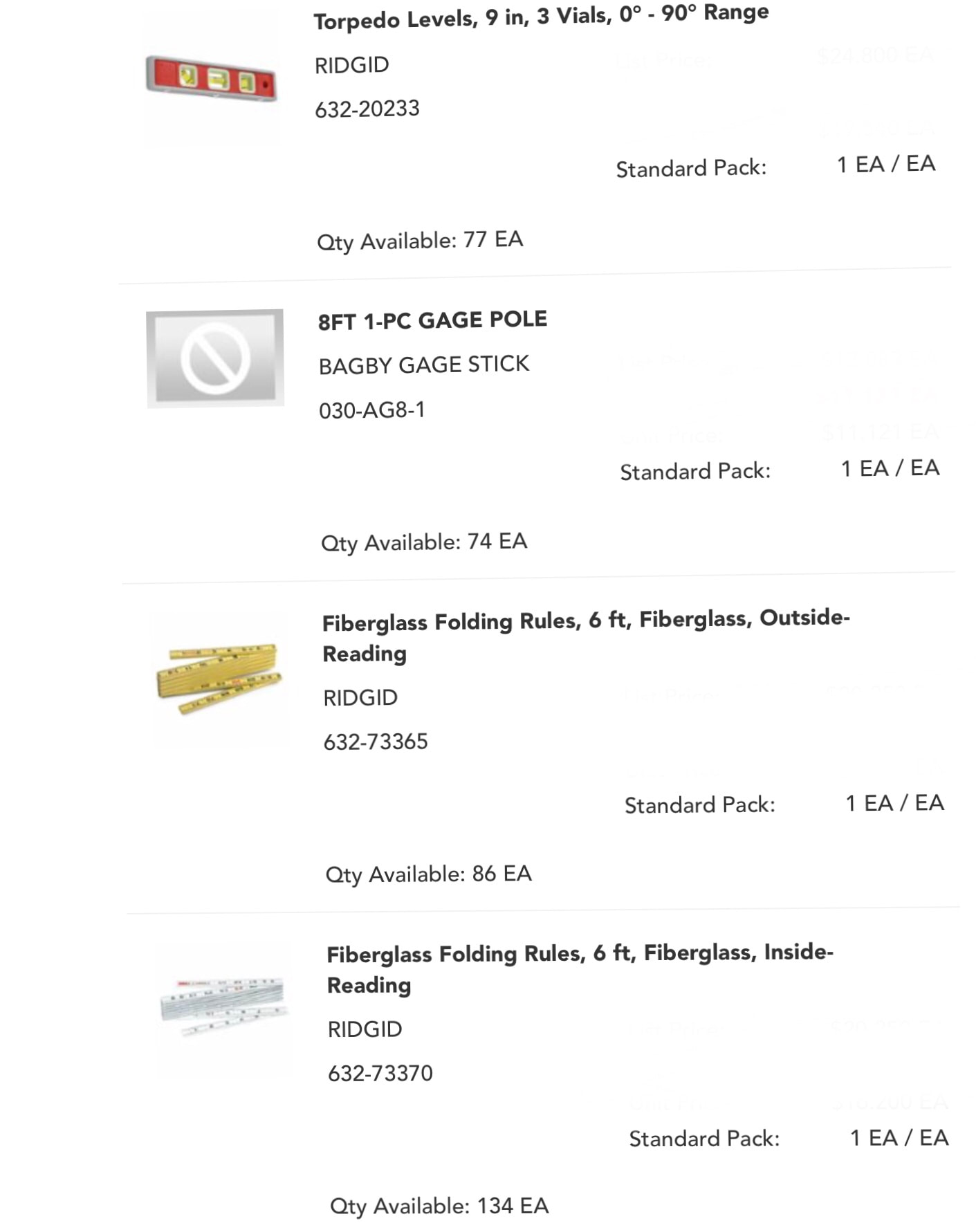Click the RIDGID brand under Torpedo Levels
976x1232 pixels.
click(x=351, y=65)
